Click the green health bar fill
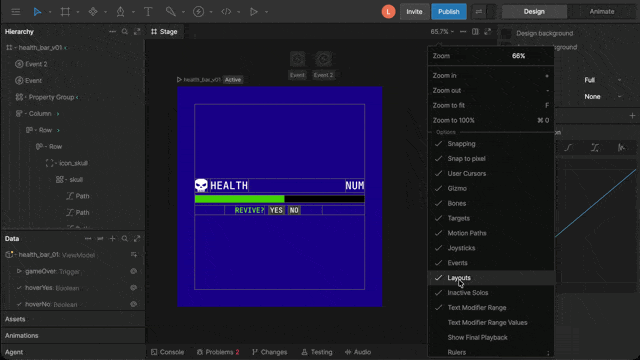The image size is (640, 360). pos(239,199)
